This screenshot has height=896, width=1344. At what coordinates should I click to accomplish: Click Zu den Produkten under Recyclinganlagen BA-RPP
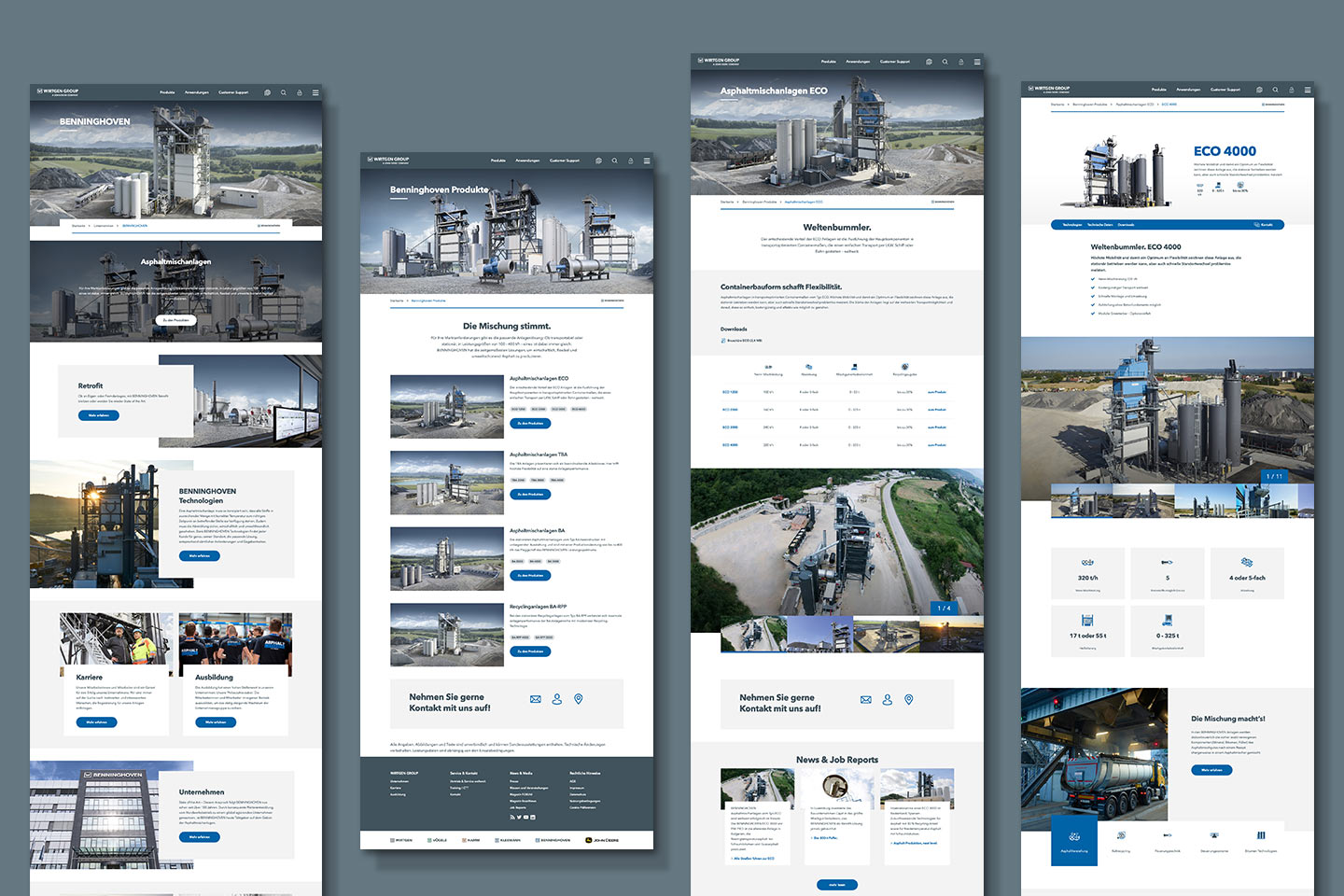pyautogui.click(x=530, y=651)
